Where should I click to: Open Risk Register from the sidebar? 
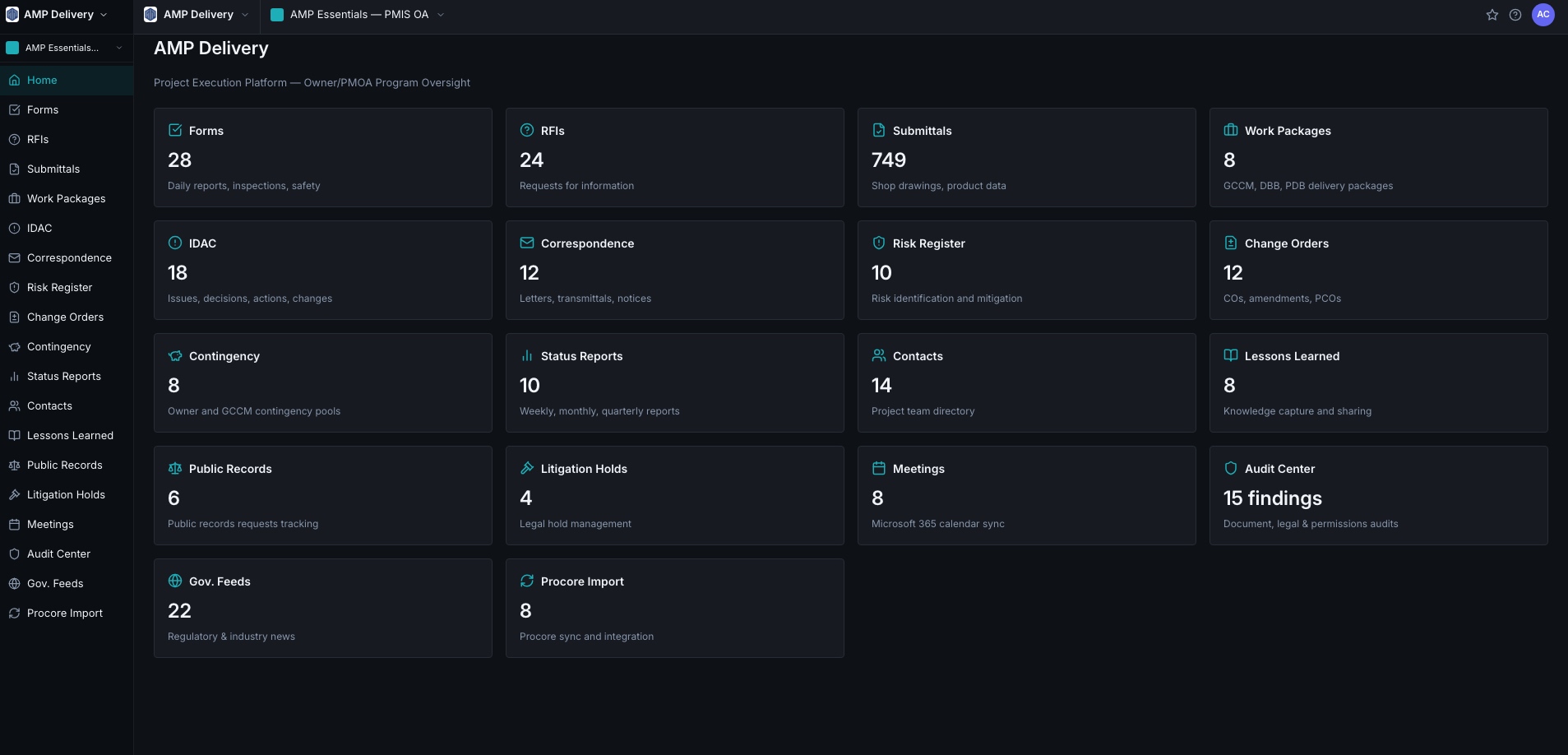tap(67, 287)
